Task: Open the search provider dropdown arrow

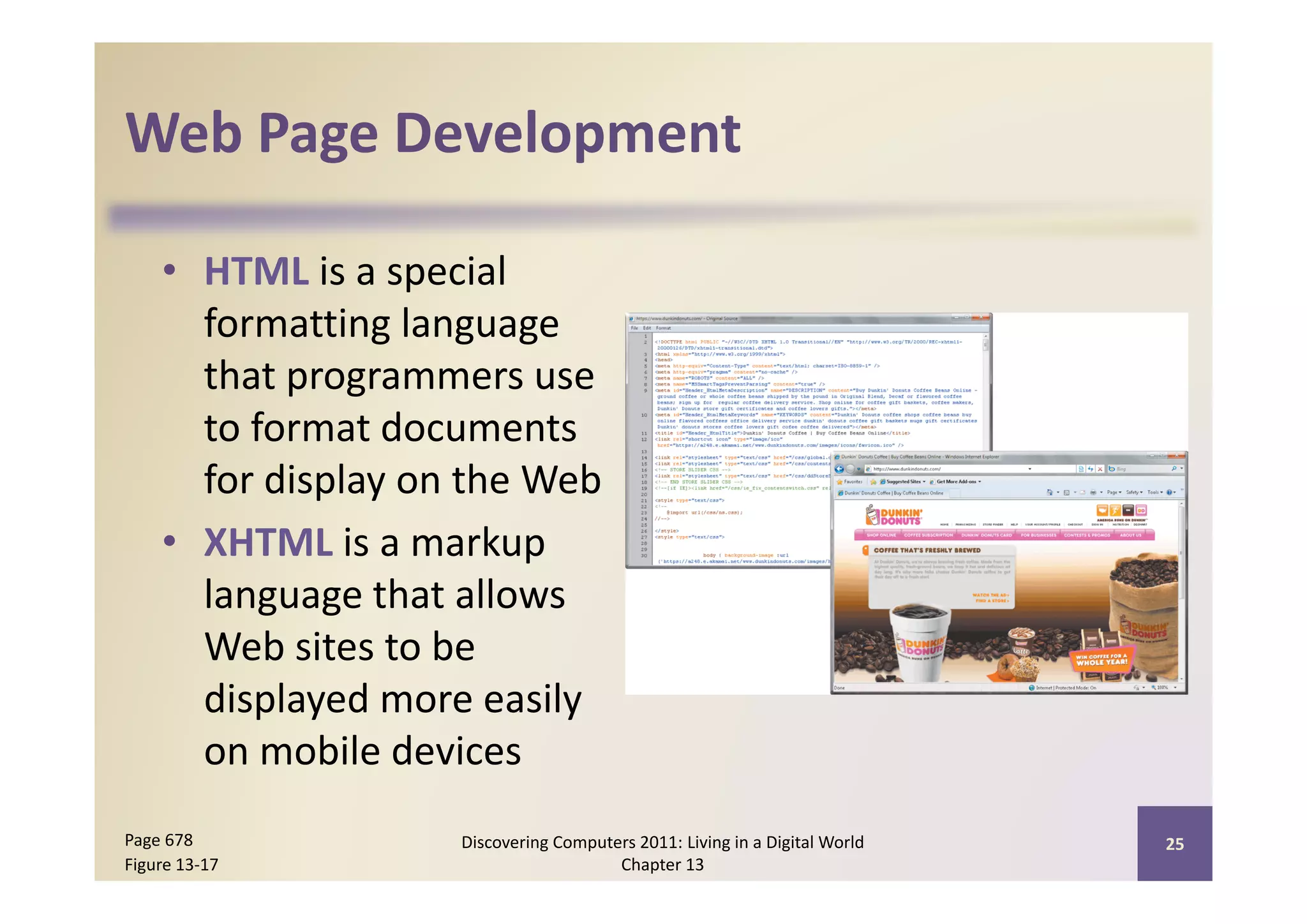Action: pyautogui.click(x=1182, y=468)
